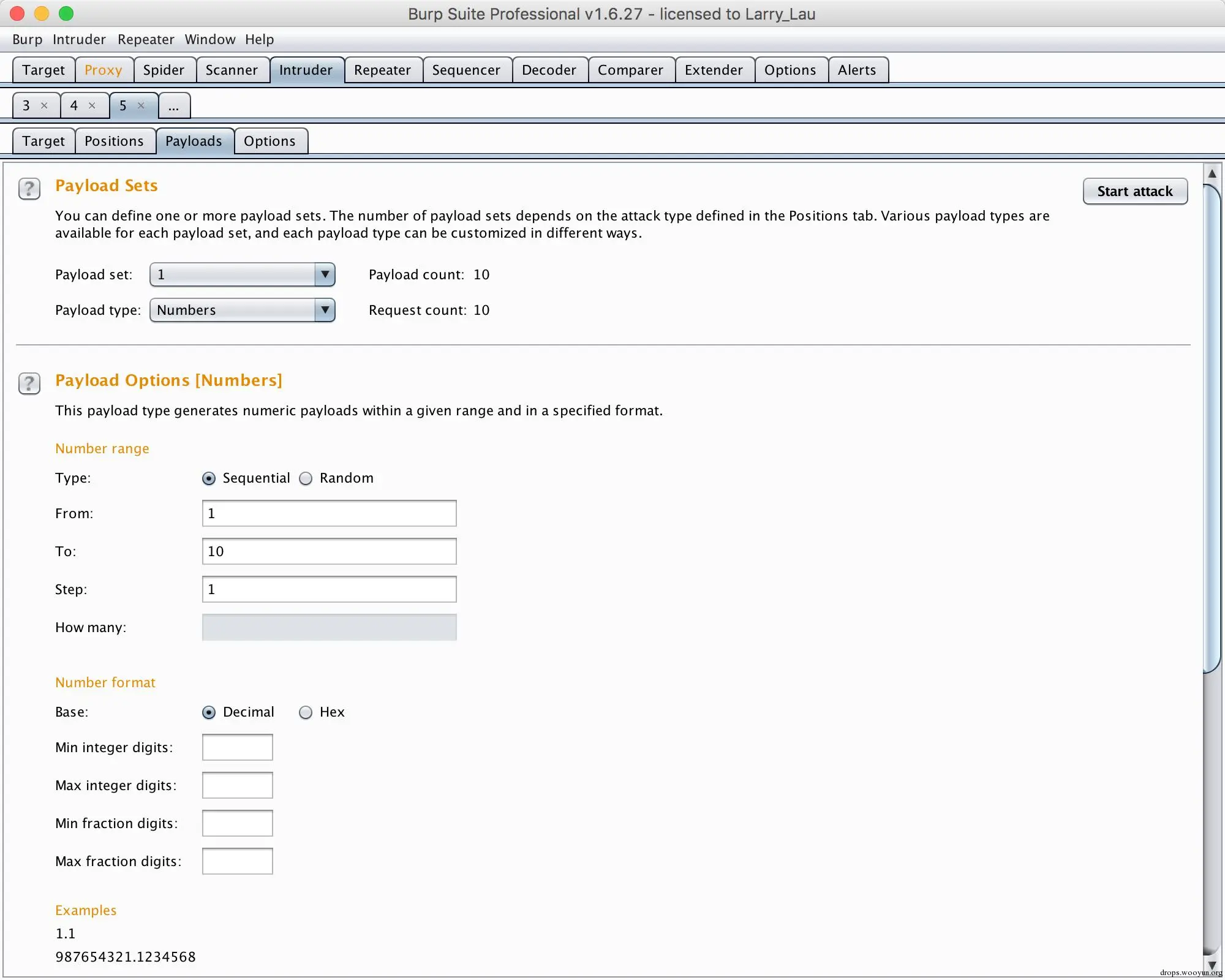This screenshot has width=1225, height=980.
Task: Click Payload Sets help question-mark icon
Action: pos(29,189)
